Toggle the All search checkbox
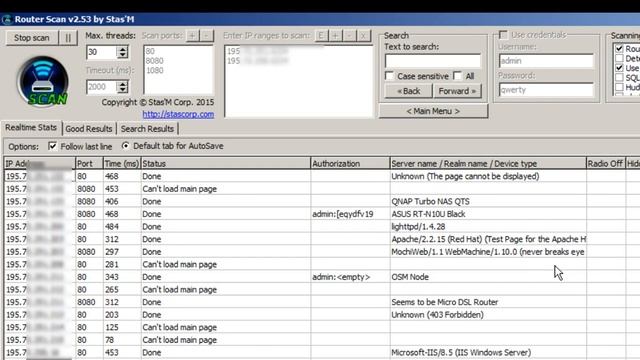The image size is (640, 360). point(458,76)
